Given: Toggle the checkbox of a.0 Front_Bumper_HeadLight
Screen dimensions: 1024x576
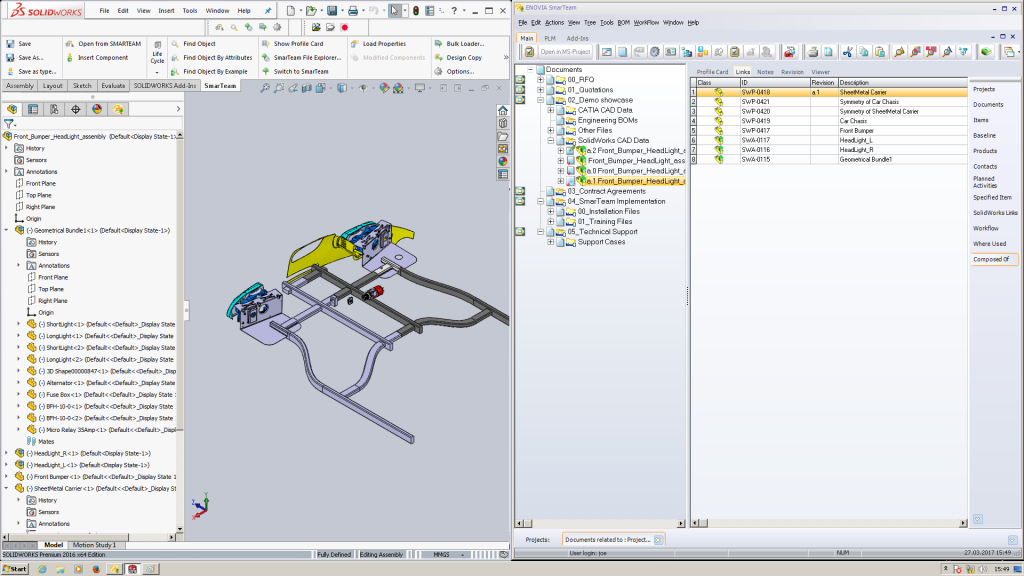Looking at the screenshot, I should click(x=571, y=171).
